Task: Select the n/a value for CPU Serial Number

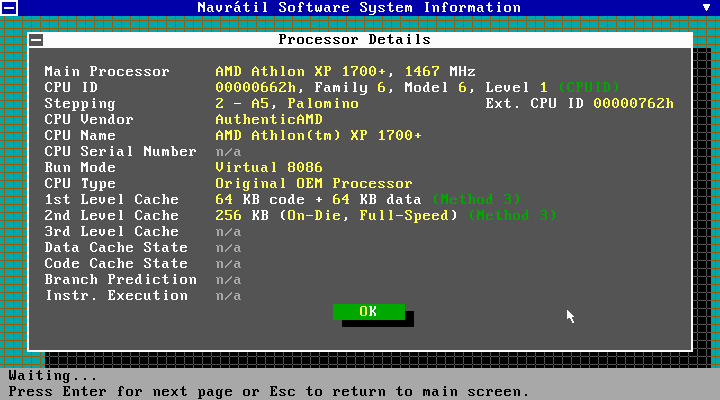Action: [x=229, y=152]
